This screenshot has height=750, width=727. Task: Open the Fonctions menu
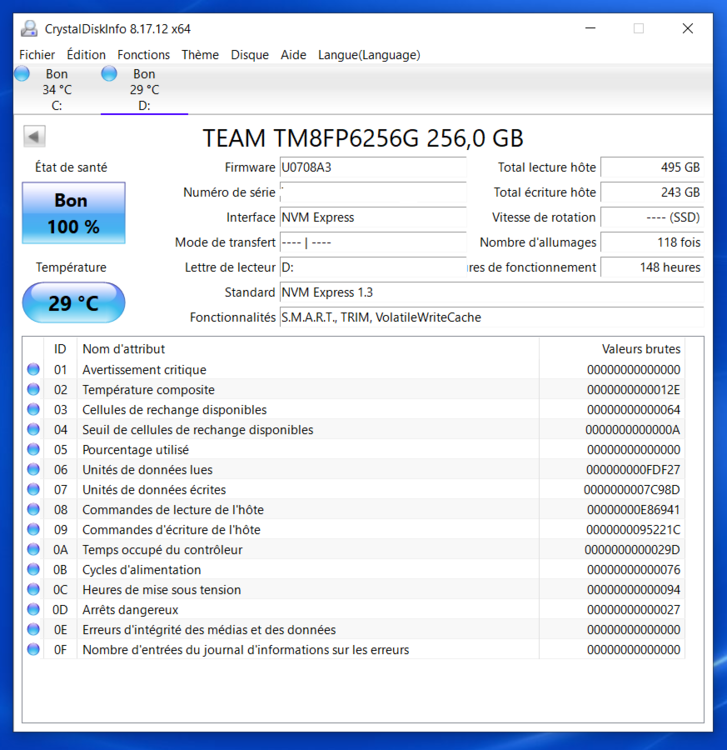coord(143,55)
